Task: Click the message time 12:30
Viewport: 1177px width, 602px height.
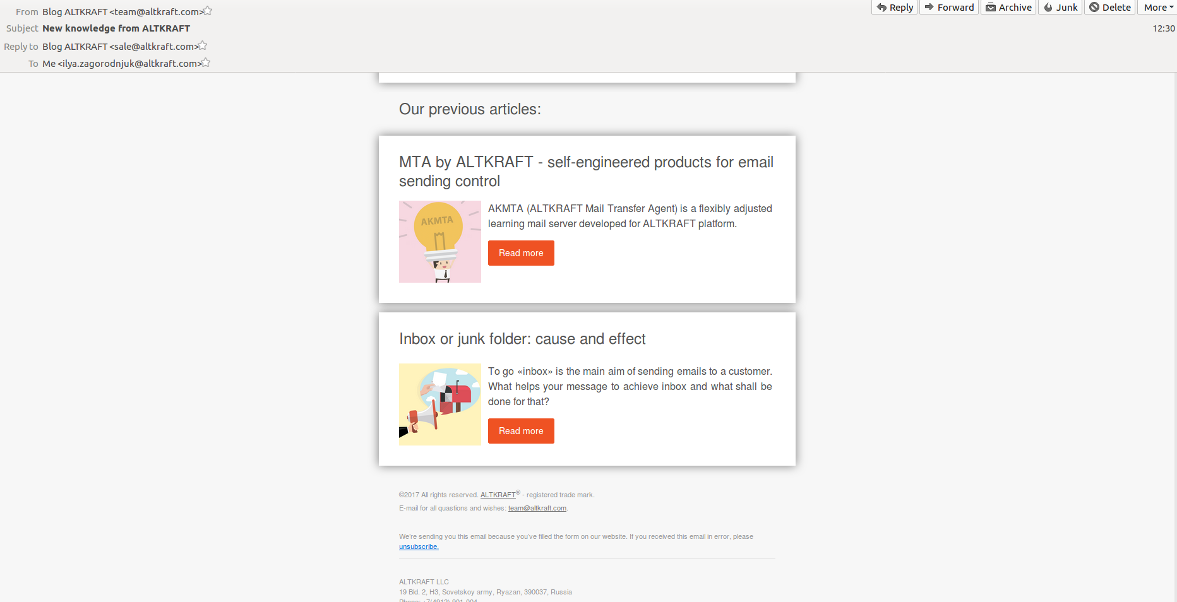Action: coord(1163,29)
